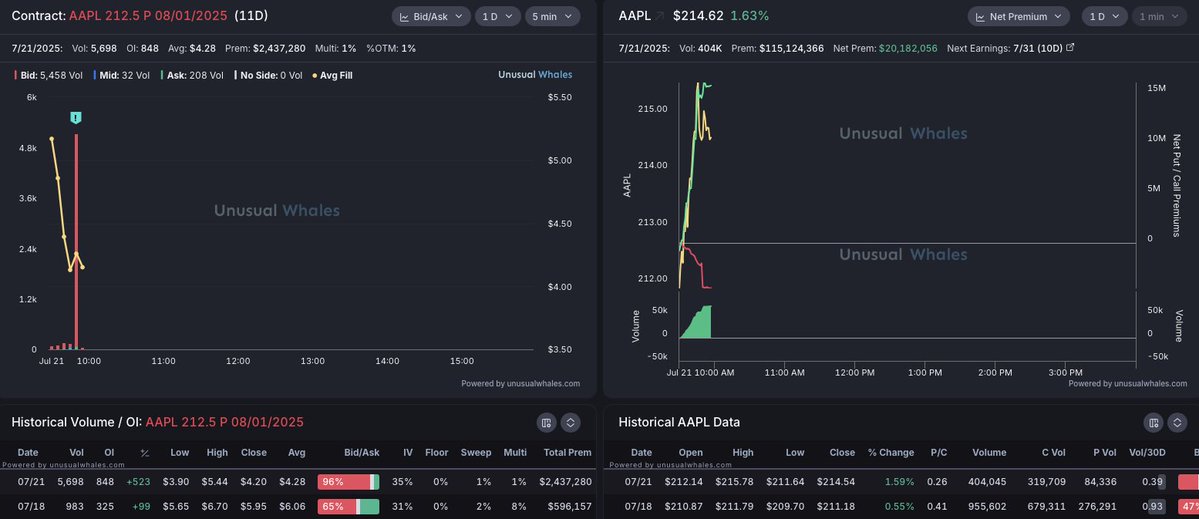The image size is (1199, 519).
Task: Toggle Avg Fill line in legend
Action: click(332, 75)
